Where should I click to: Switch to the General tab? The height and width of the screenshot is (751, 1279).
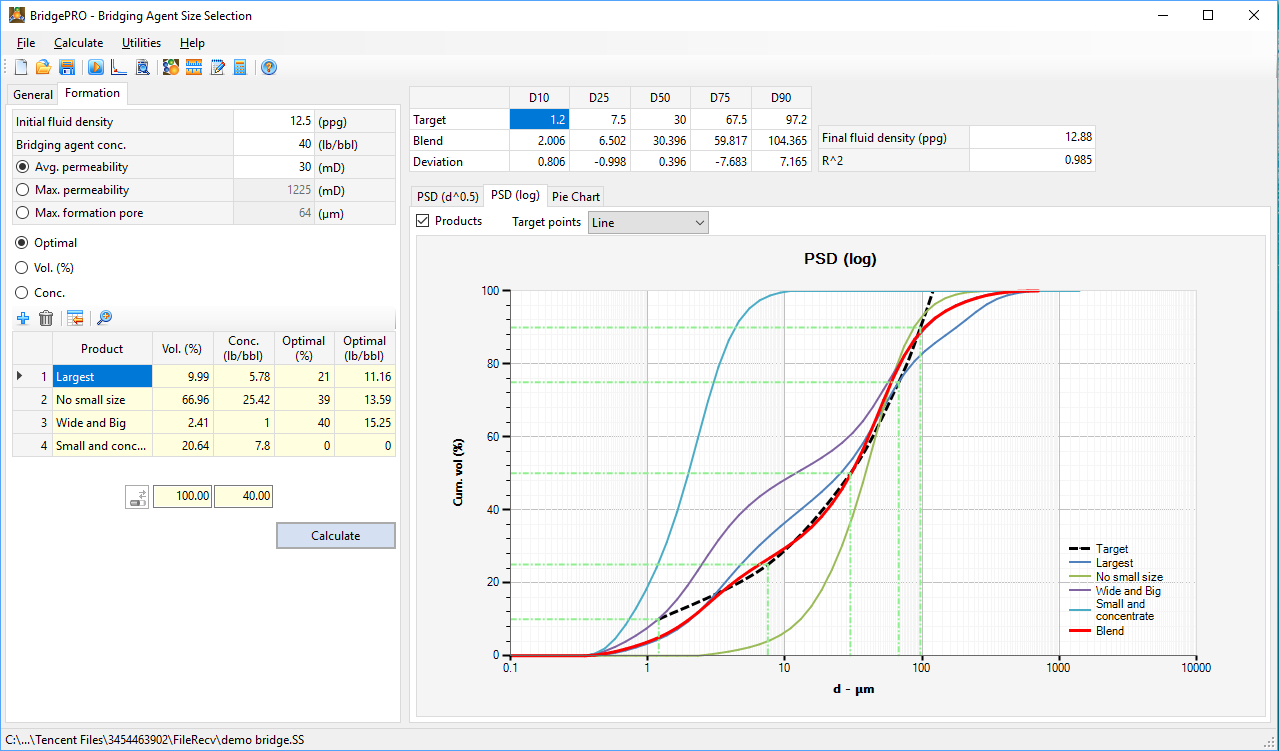click(x=33, y=95)
